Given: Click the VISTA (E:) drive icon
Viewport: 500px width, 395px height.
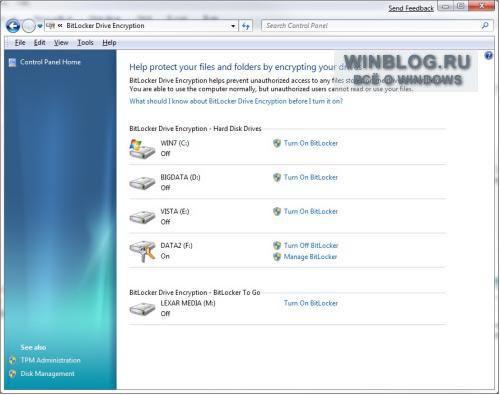Looking at the screenshot, I should coord(142,217).
